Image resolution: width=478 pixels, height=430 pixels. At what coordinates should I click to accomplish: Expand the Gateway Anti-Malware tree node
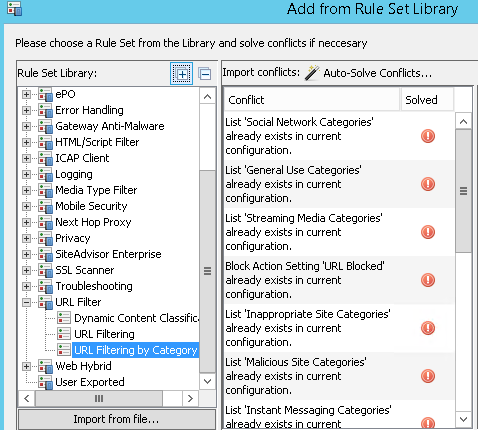[x=26, y=127]
